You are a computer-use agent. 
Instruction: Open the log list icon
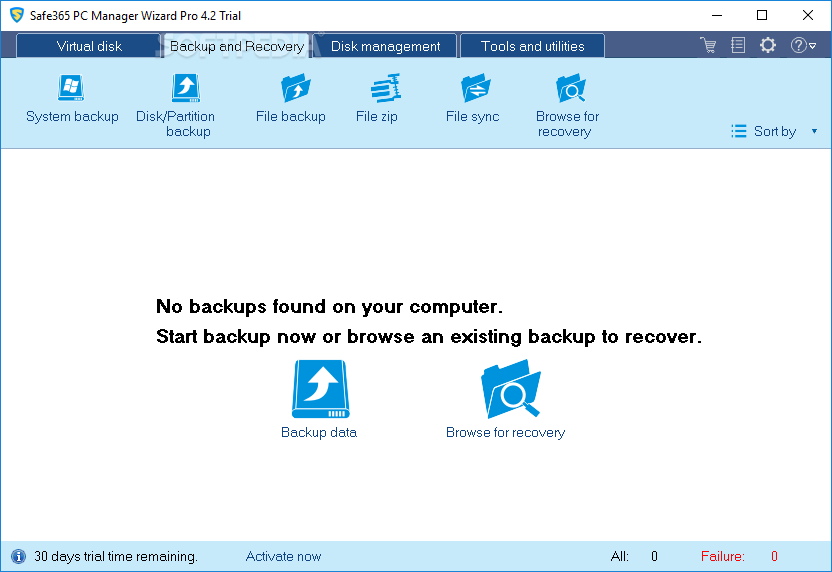[x=738, y=45]
